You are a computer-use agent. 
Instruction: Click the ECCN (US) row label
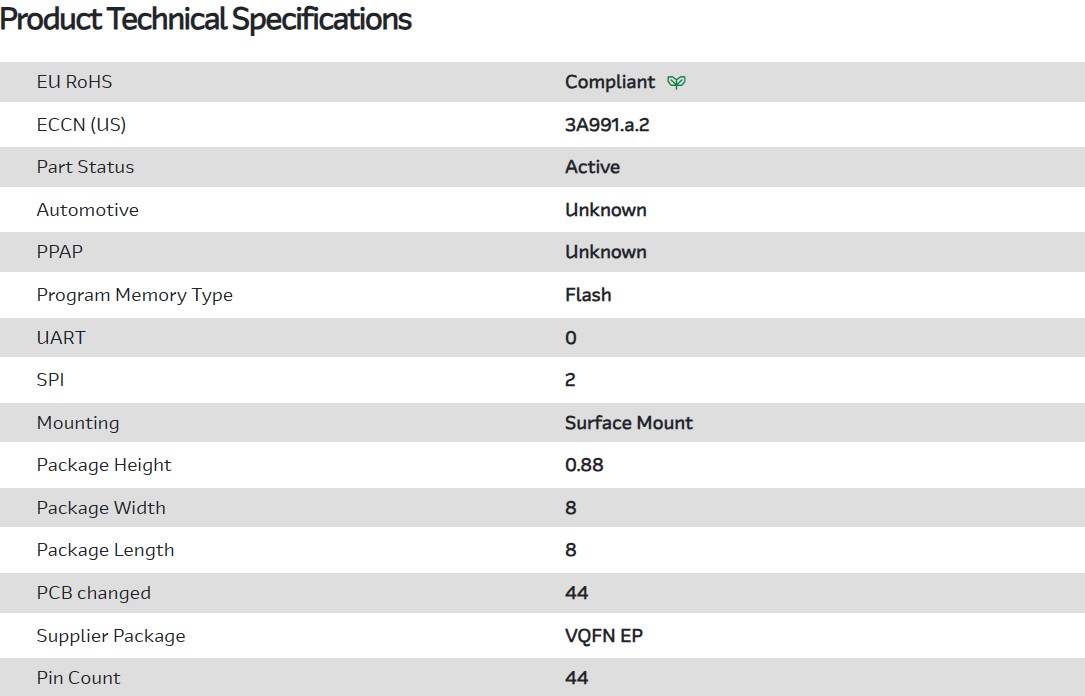click(81, 125)
